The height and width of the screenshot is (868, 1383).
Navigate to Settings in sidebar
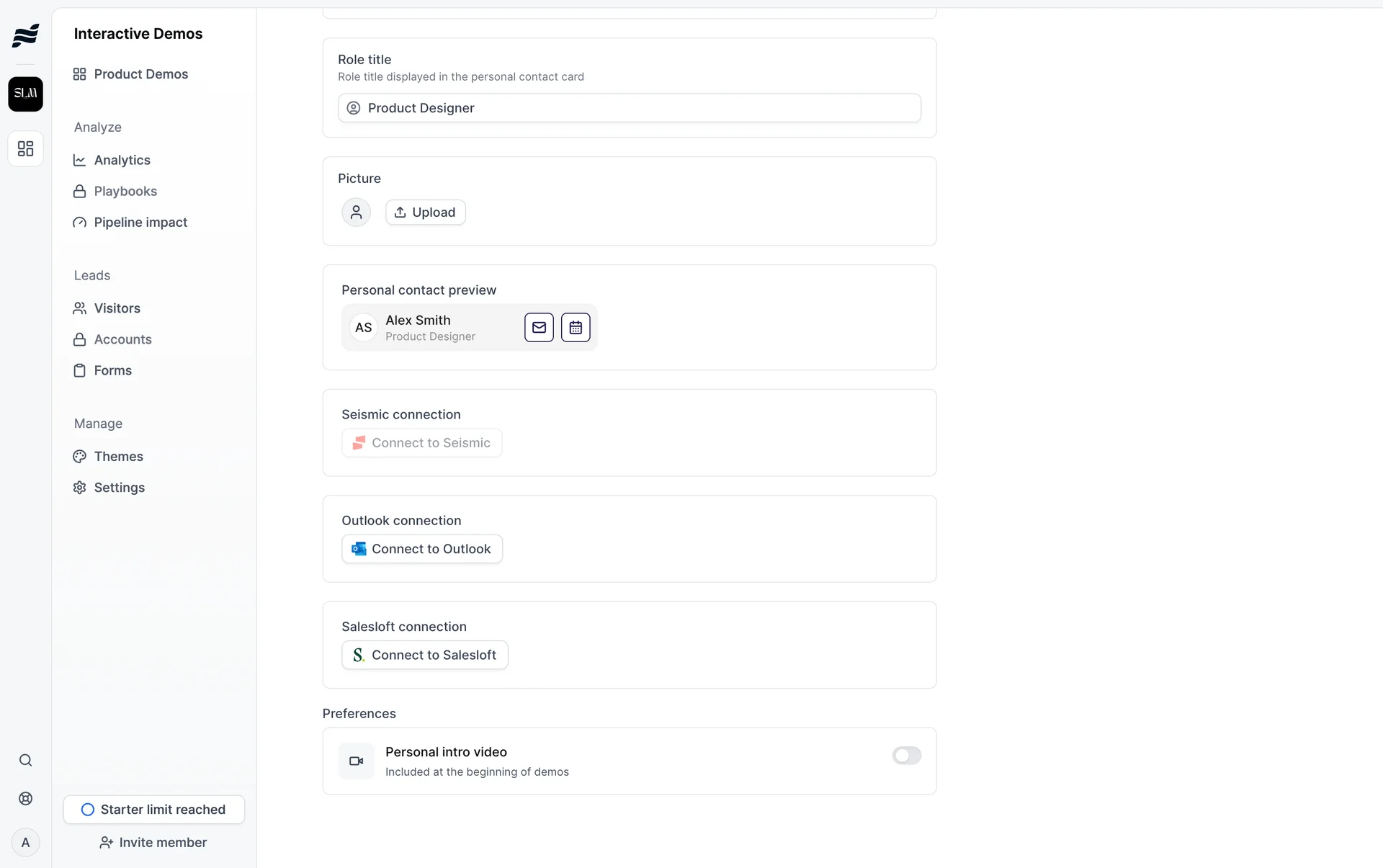coord(119,488)
